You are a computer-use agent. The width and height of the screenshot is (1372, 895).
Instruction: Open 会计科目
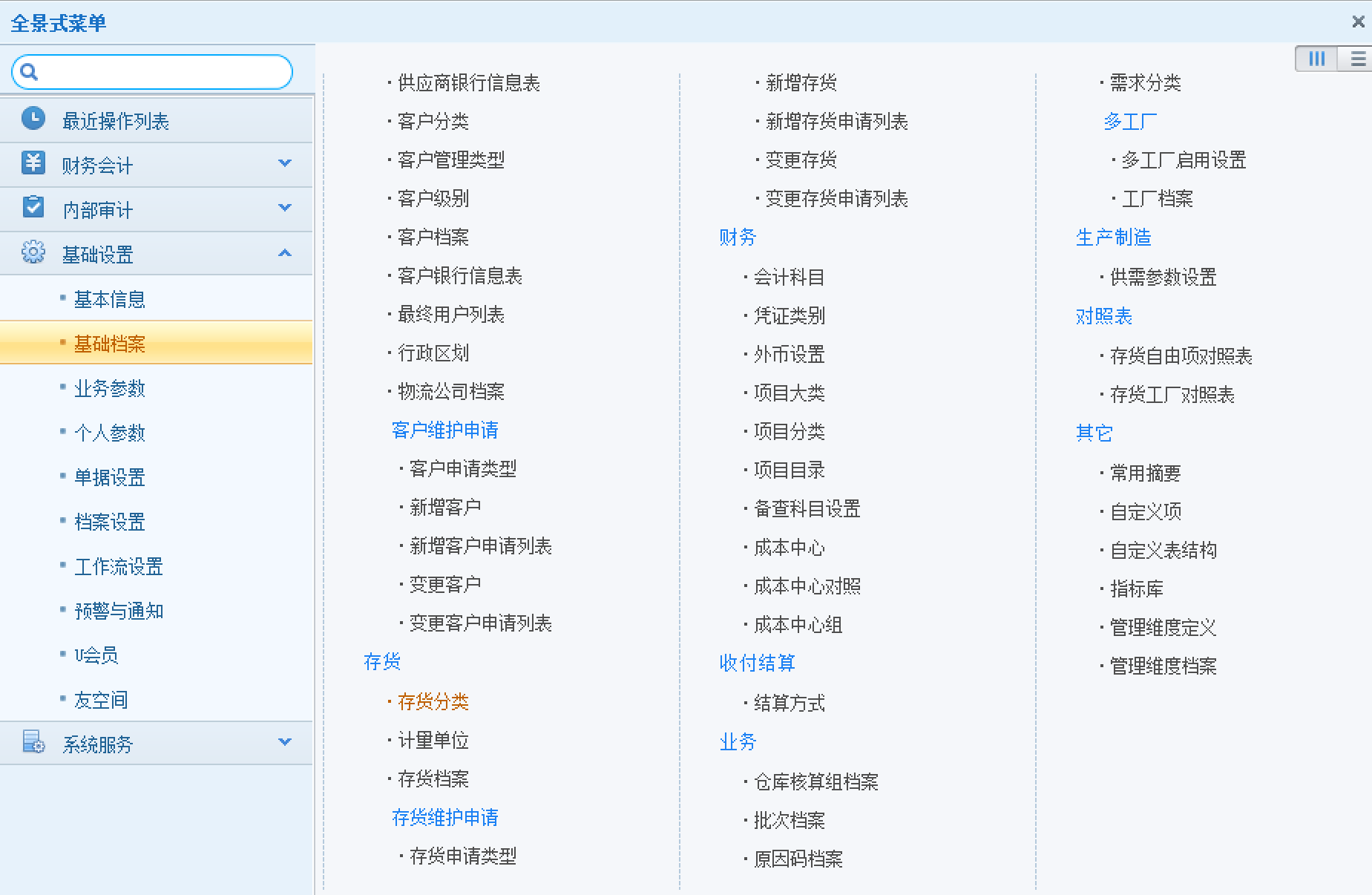tap(790, 277)
